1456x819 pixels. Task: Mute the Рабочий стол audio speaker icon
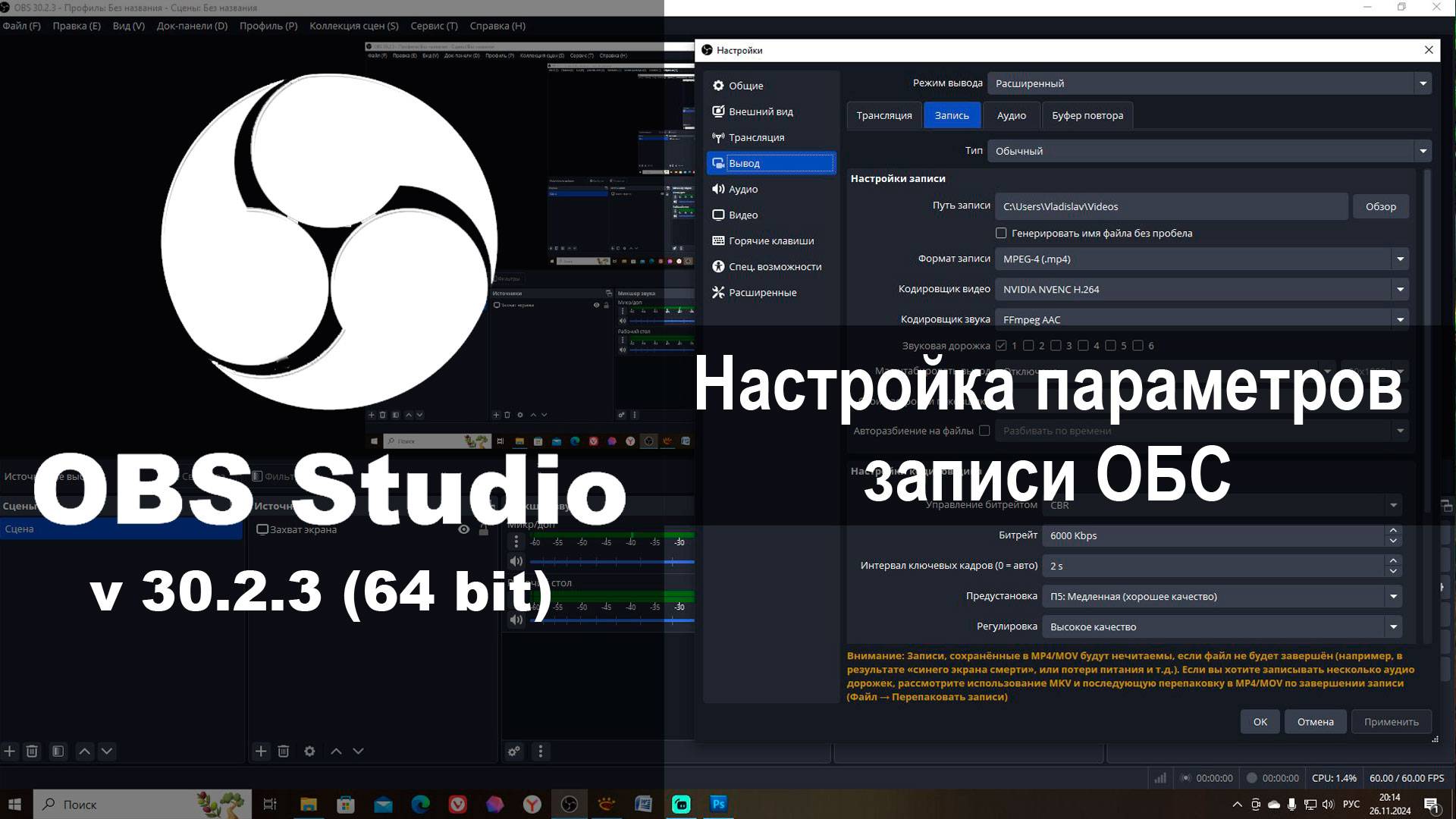(516, 620)
